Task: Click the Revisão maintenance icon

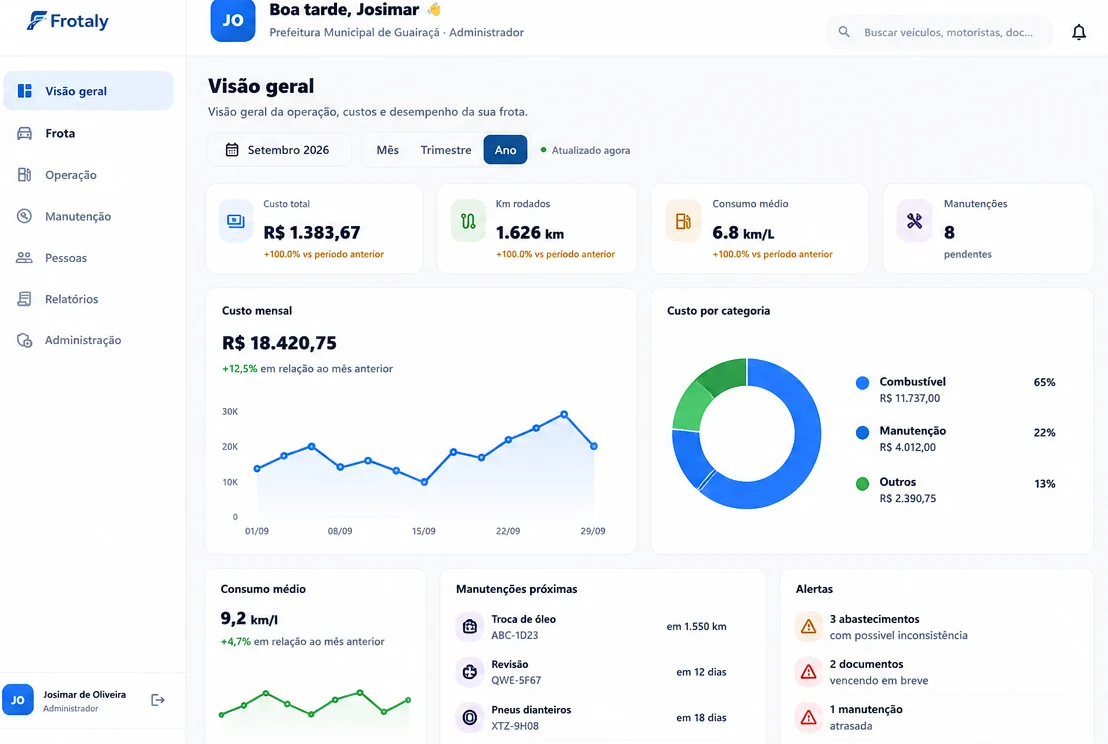Action: coord(469,672)
